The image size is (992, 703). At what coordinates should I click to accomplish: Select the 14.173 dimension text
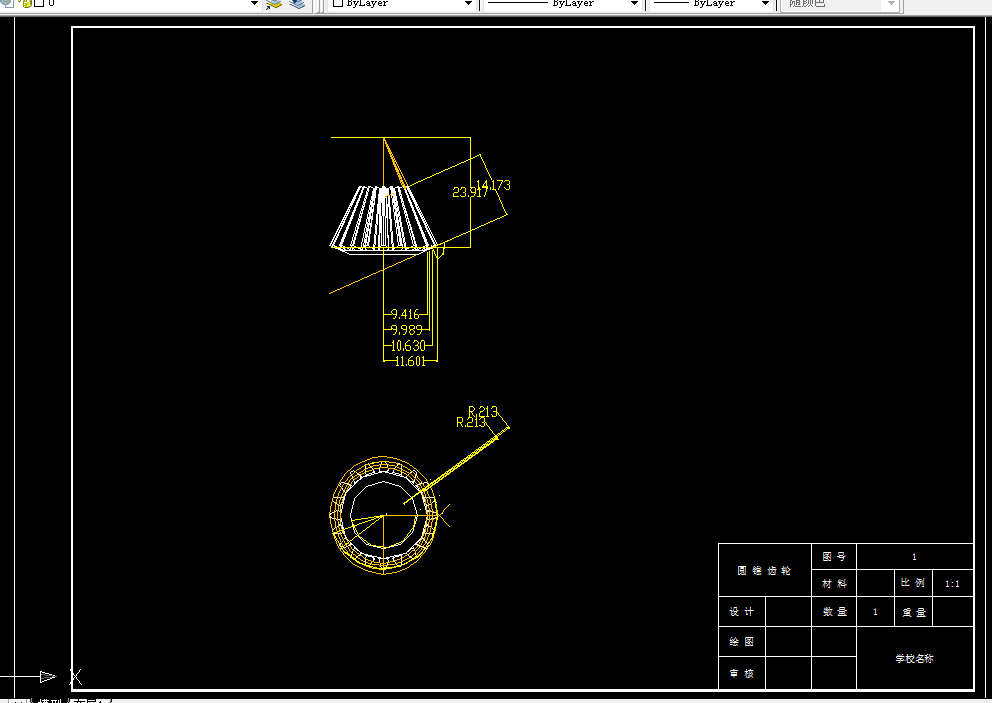tap(493, 185)
